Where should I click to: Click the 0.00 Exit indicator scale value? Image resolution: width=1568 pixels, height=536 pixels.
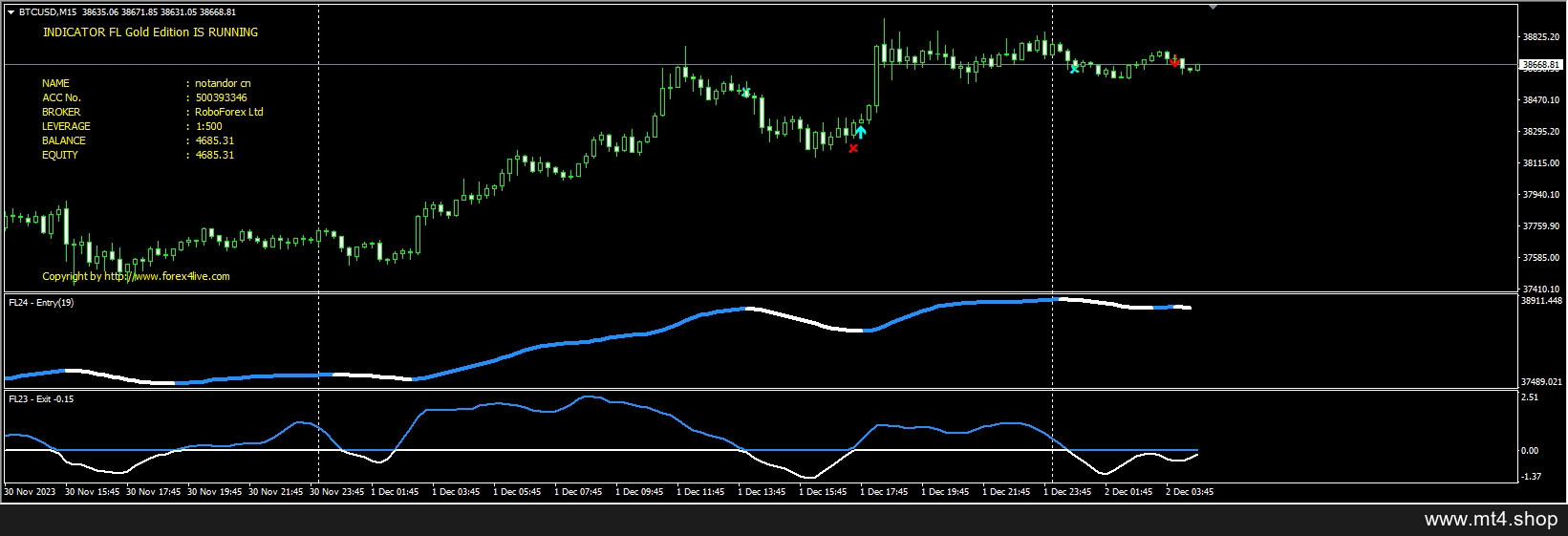(1530, 451)
